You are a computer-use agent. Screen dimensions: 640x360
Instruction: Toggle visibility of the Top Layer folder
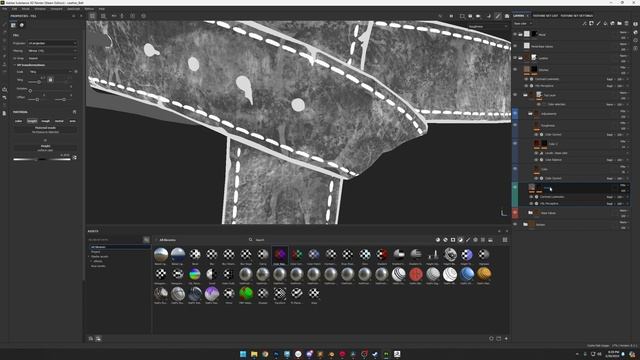515,95
